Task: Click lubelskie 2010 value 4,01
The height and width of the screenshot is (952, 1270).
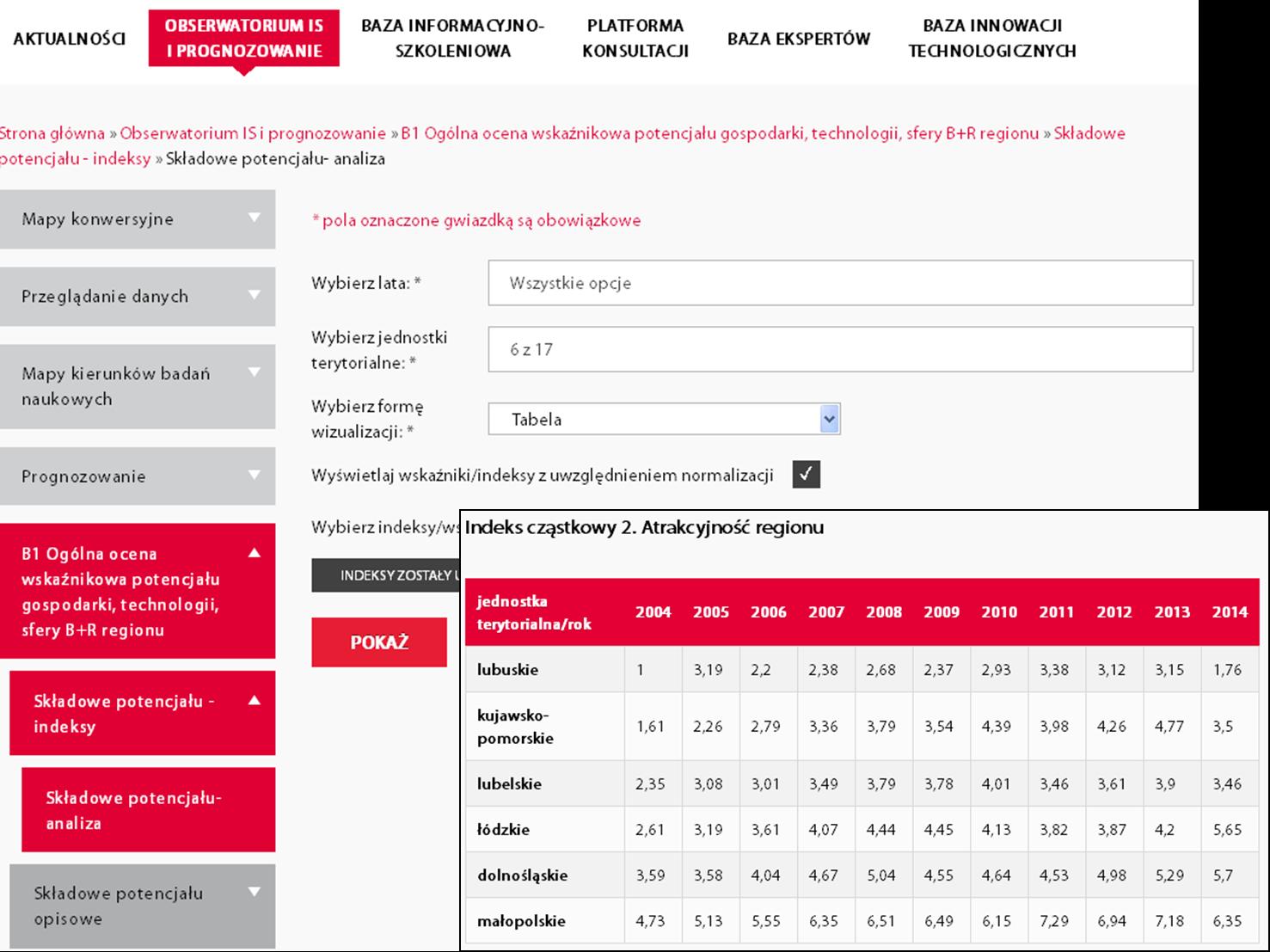Action: click(x=997, y=784)
